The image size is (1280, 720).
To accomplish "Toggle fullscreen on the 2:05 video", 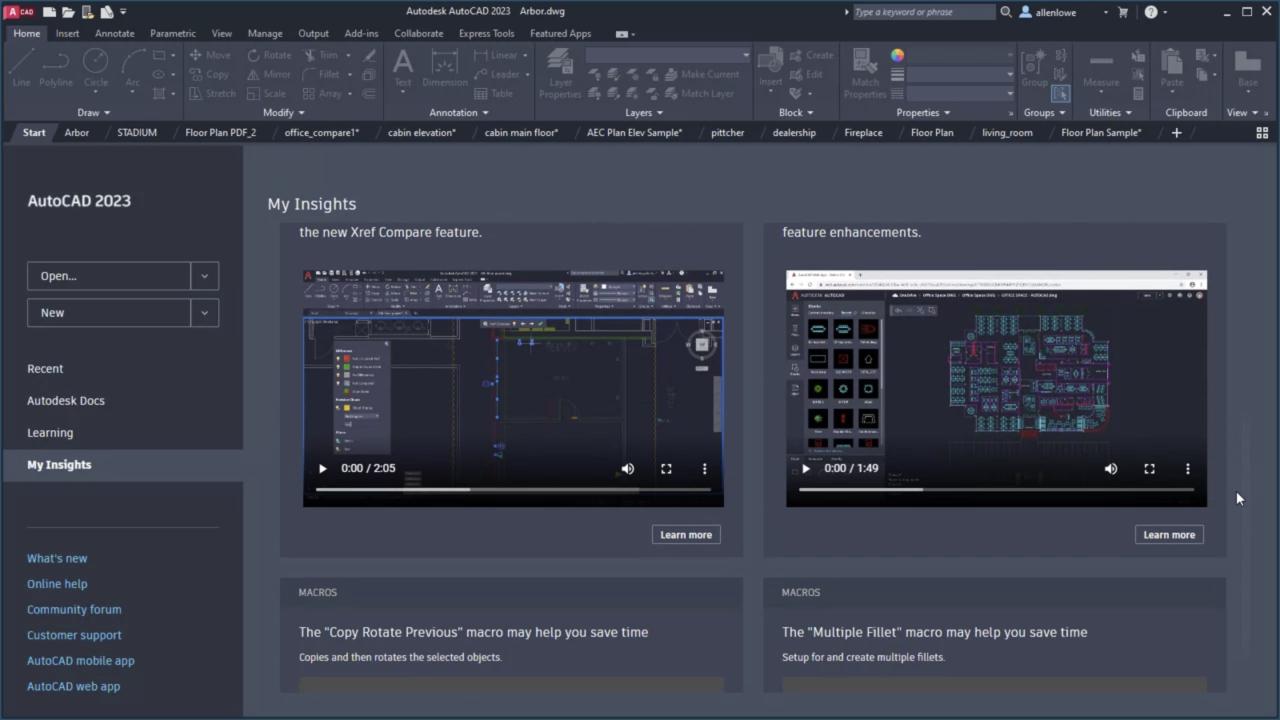I will coord(666,468).
